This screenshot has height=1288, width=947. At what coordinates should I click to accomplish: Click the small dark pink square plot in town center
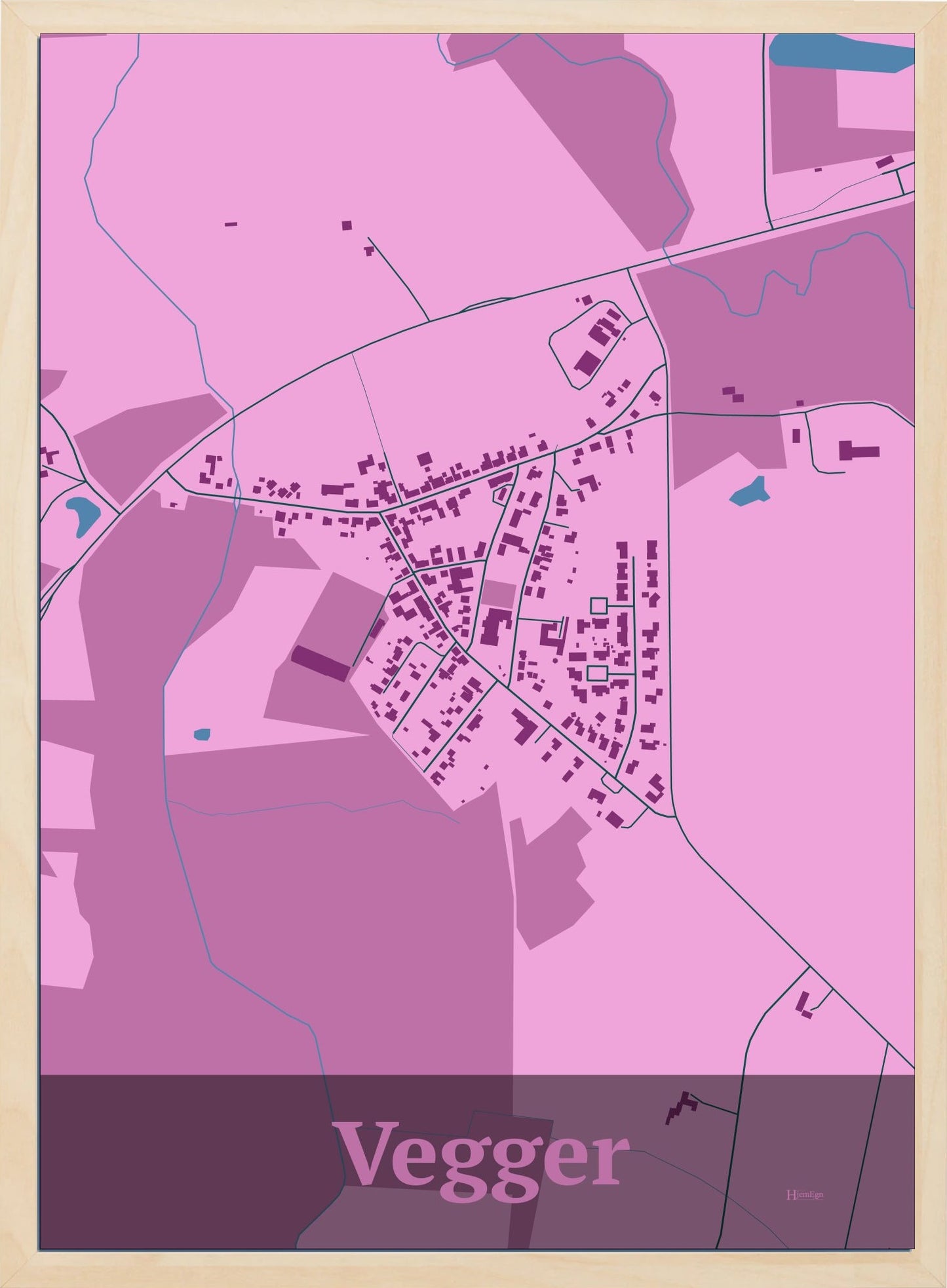coord(499,594)
